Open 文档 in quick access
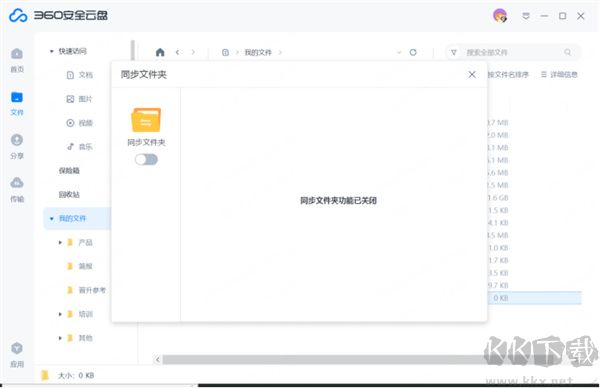This screenshot has width=600, height=388. (x=80, y=75)
